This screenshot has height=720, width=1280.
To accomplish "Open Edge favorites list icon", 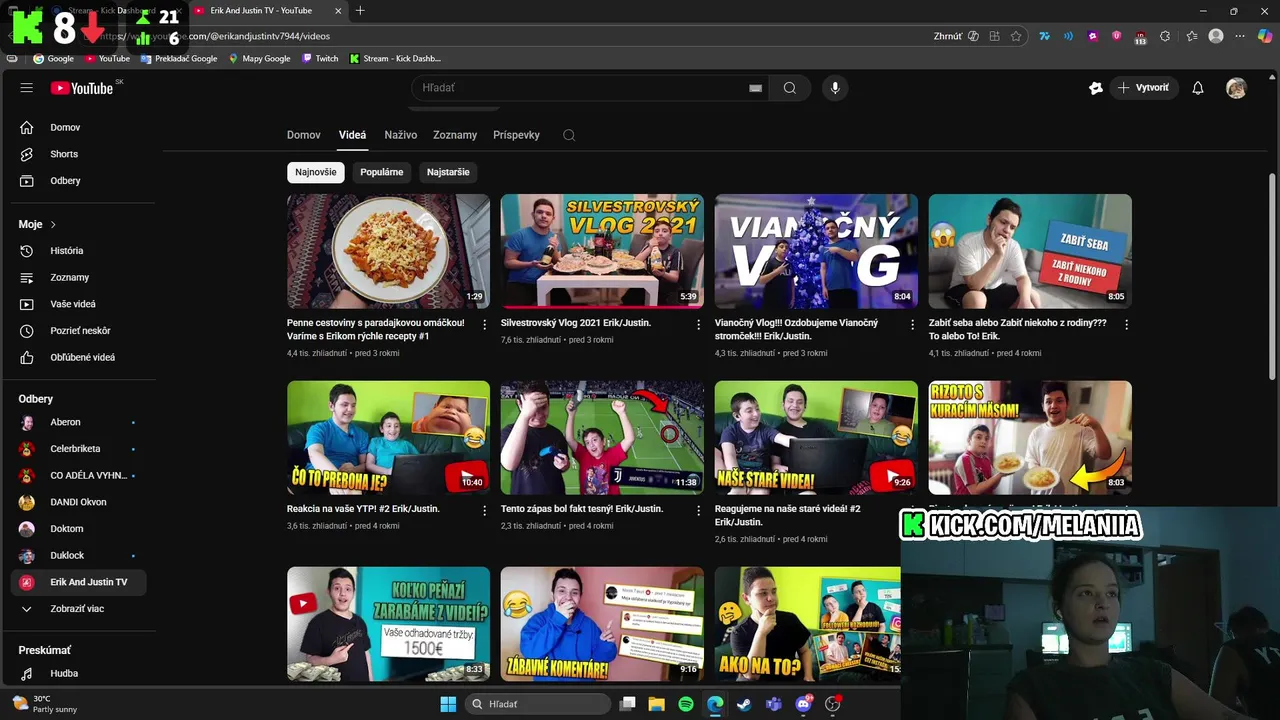I will [1191, 36].
